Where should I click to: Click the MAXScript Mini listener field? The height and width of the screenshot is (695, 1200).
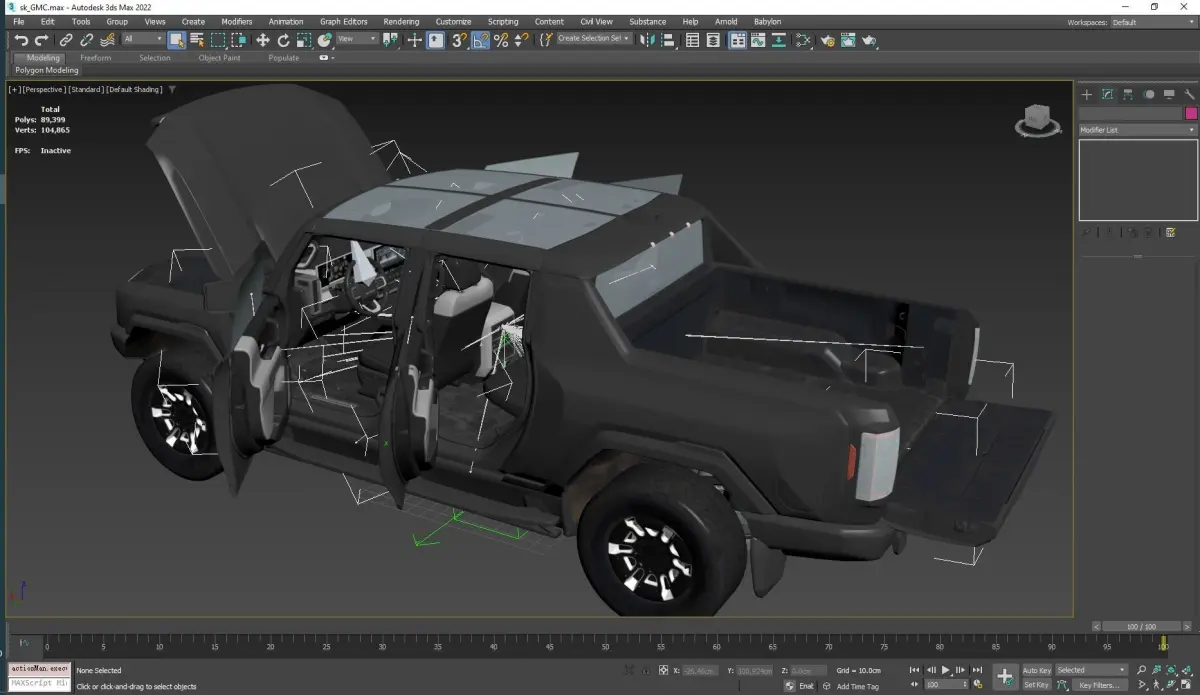38,684
